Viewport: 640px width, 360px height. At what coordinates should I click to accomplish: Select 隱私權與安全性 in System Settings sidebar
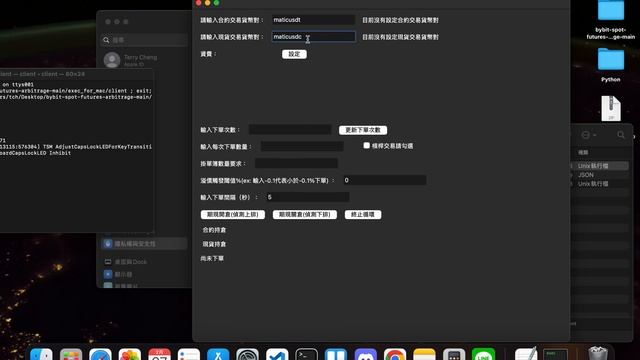tap(144, 244)
